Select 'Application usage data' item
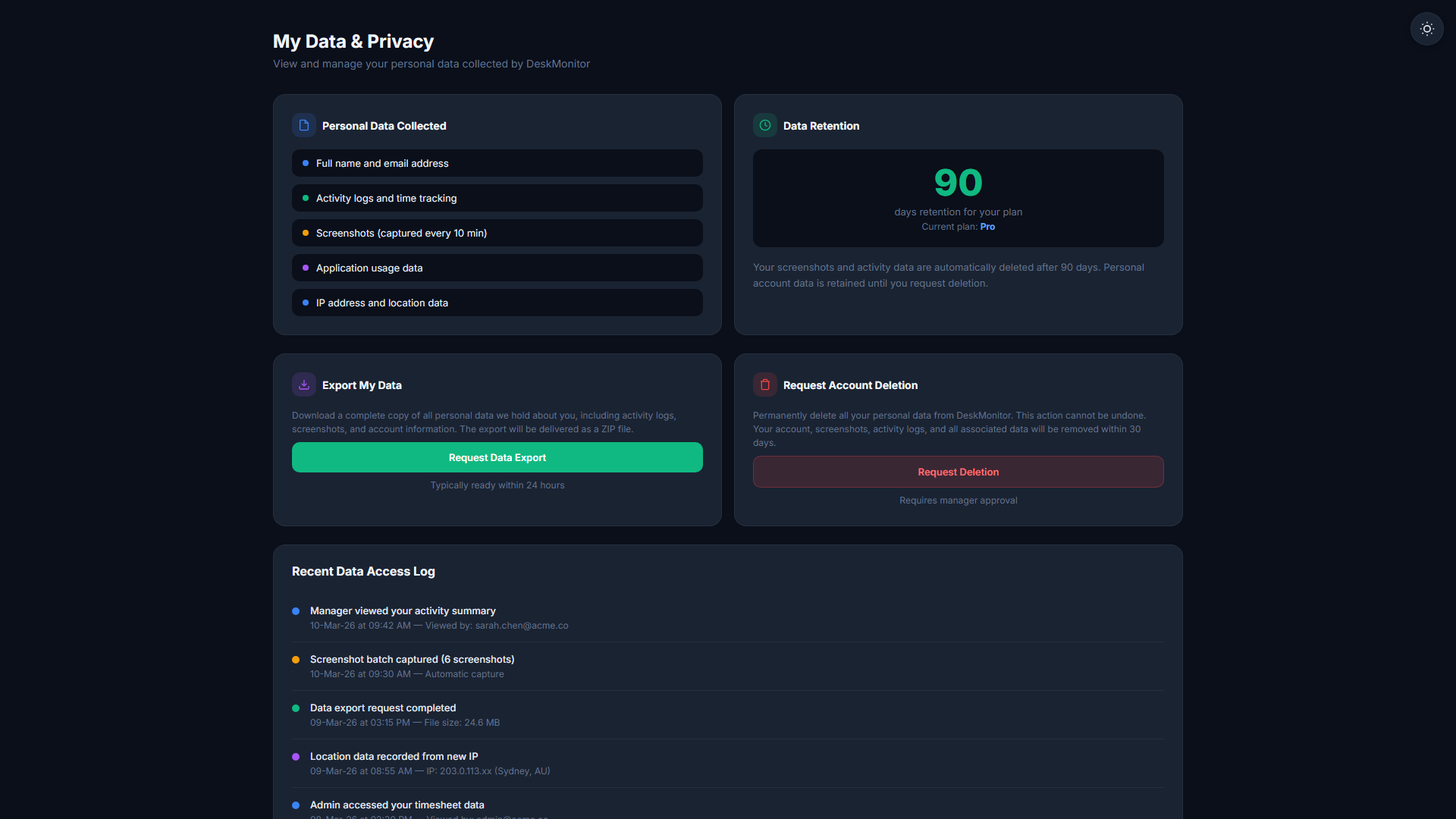Viewport: 1456px width, 819px height. click(x=497, y=268)
